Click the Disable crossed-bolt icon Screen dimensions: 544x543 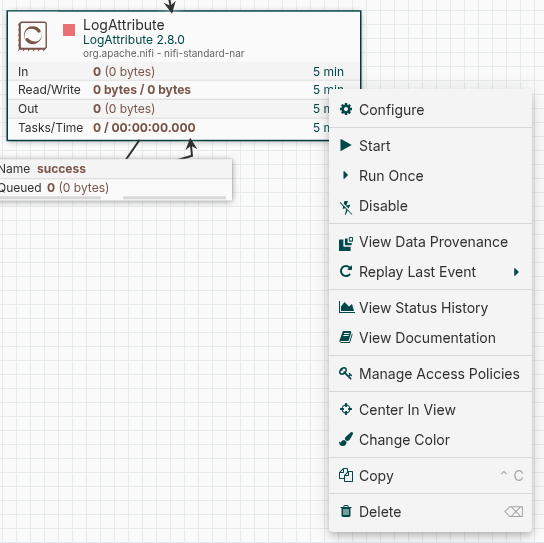[346, 207]
